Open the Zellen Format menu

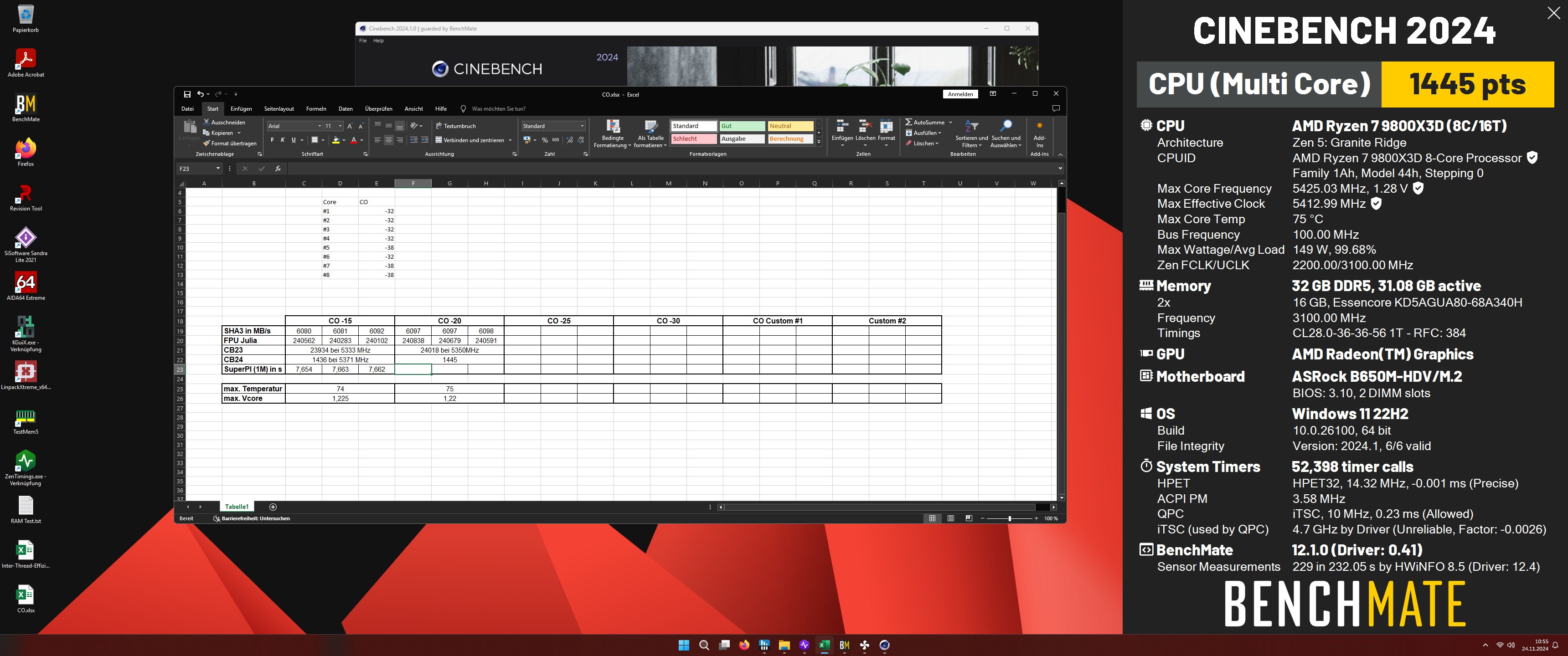pyautogui.click(x=886, y=133)
